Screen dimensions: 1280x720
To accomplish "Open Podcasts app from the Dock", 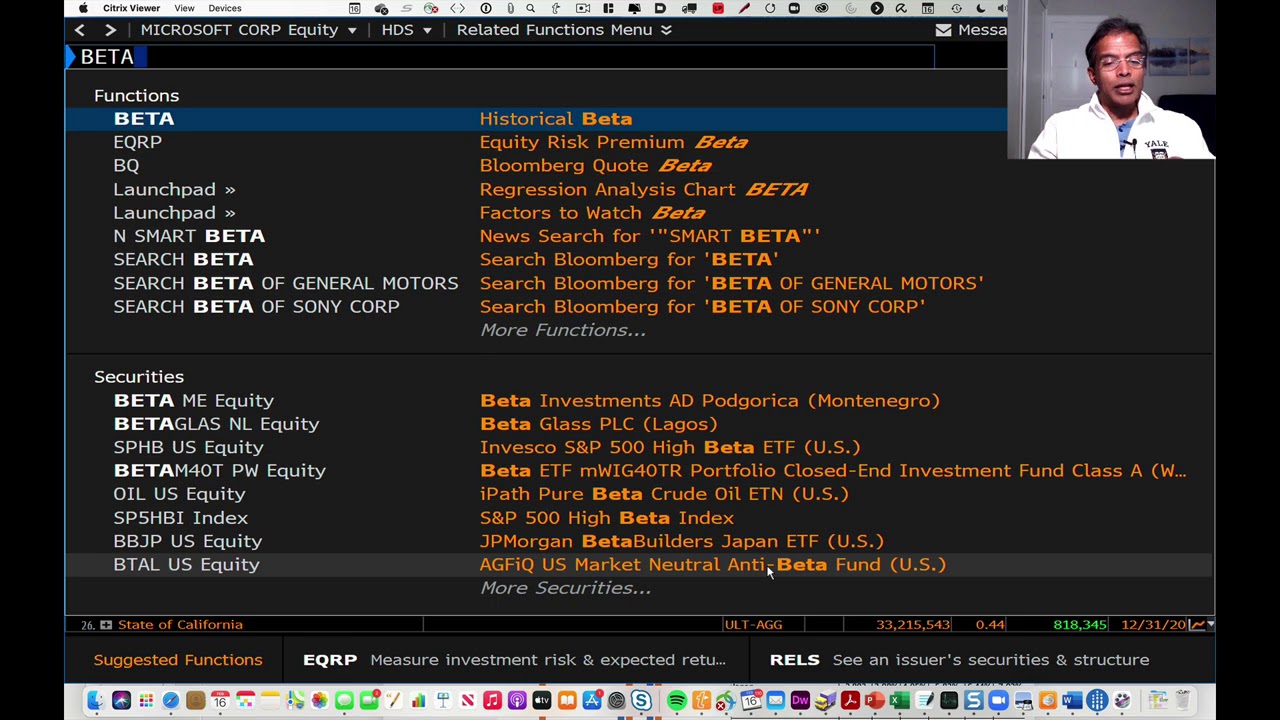I will [x=517, y=701].
